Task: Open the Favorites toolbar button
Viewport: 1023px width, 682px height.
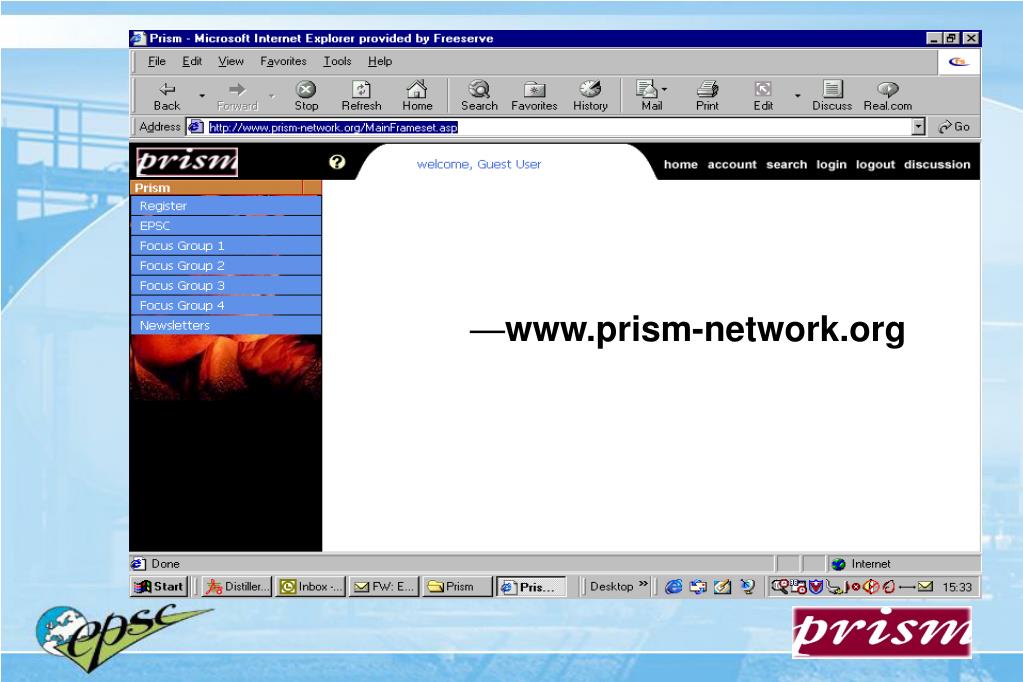Action: [534, 95]
